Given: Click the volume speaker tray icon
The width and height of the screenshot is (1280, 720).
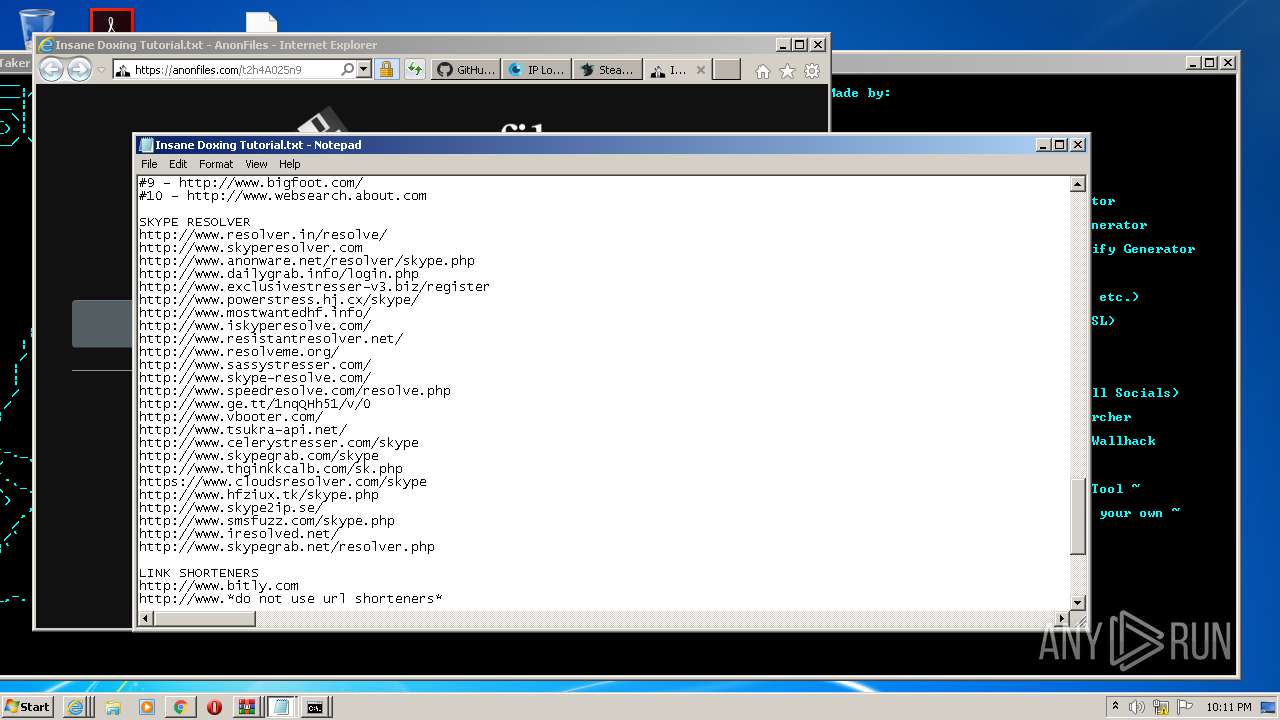Looking at the screenshot, I should coord(1137,707).
